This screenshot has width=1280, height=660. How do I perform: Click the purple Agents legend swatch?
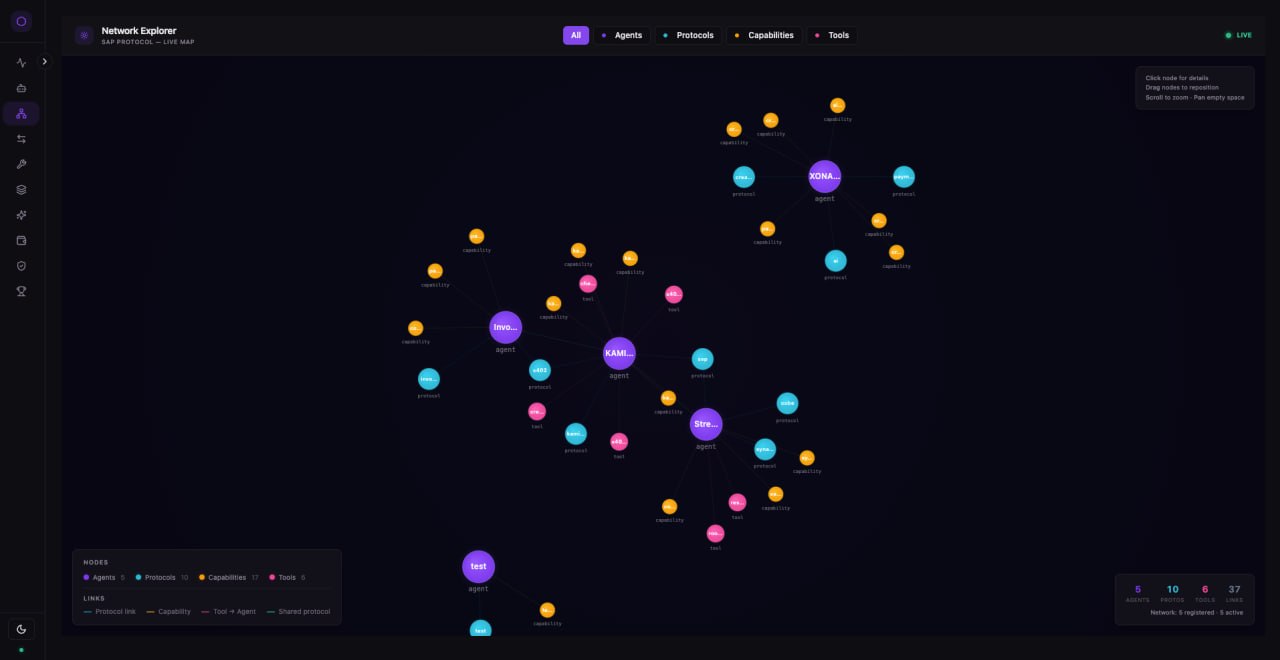pyautogui.click(x=86, y=577)
